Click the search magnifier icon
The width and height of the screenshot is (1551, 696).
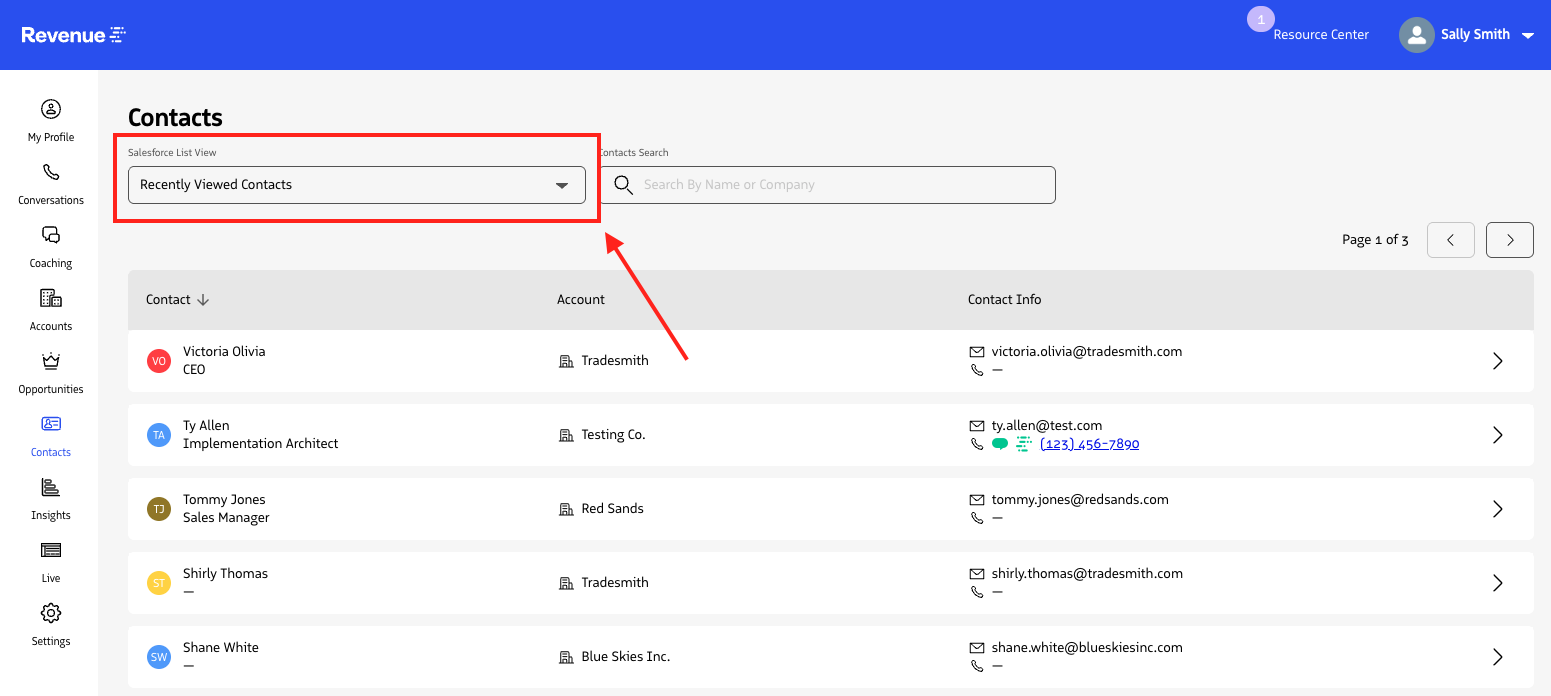tap(623, 184)
